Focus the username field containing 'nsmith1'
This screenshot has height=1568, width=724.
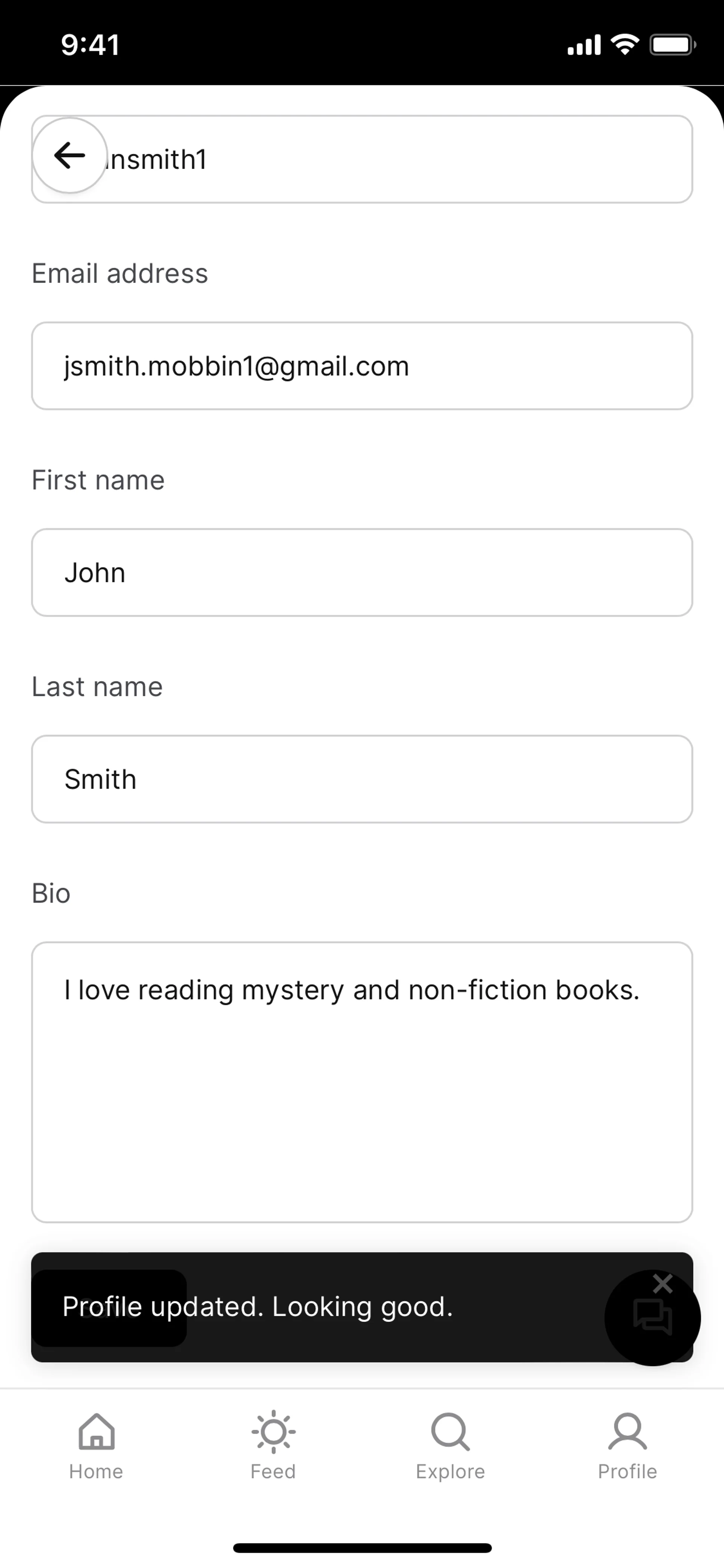pyautogui.click(x=396, y=160)
